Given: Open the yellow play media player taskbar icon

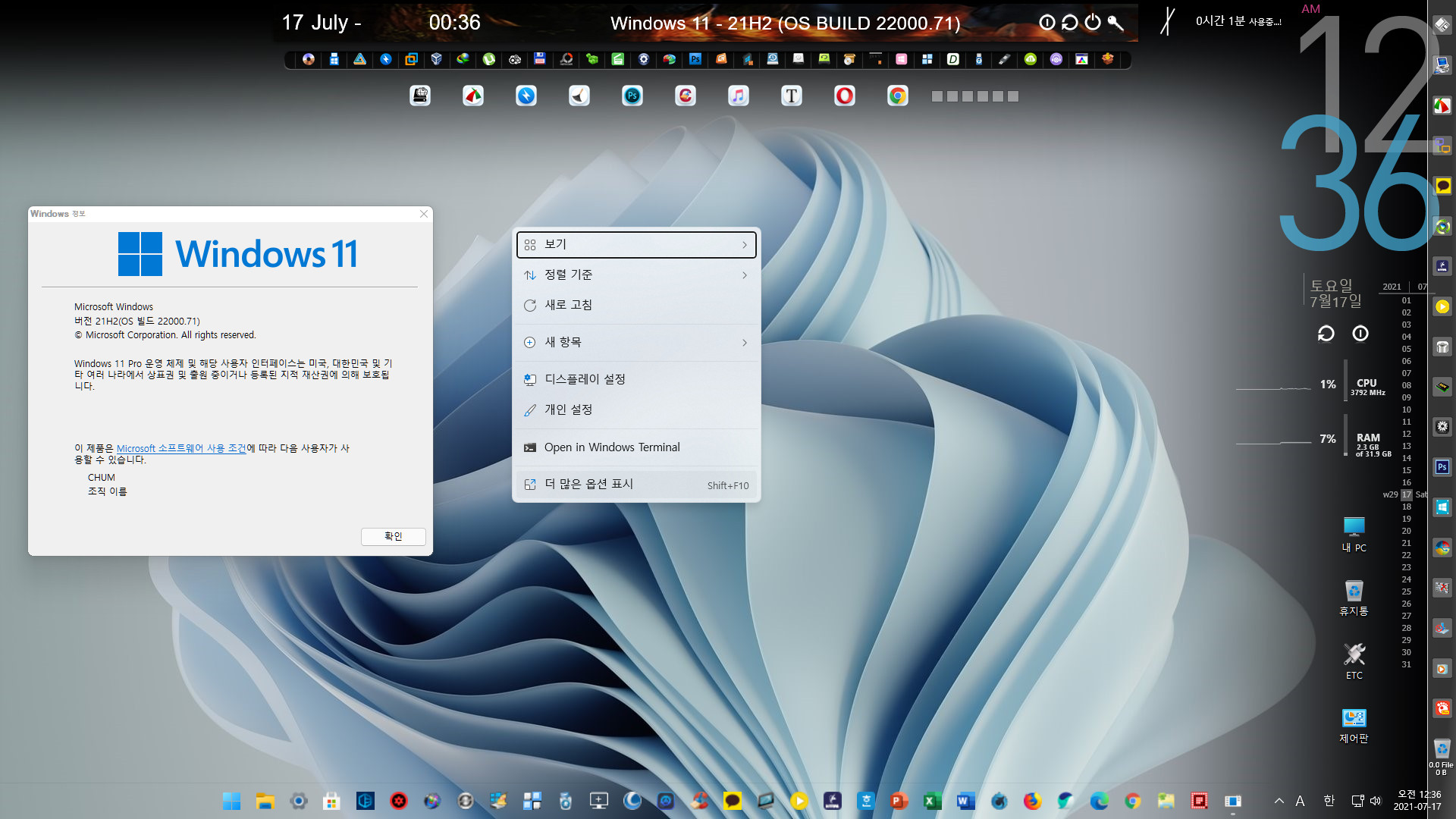Looking at the screenshot, I should pos(799,801).
